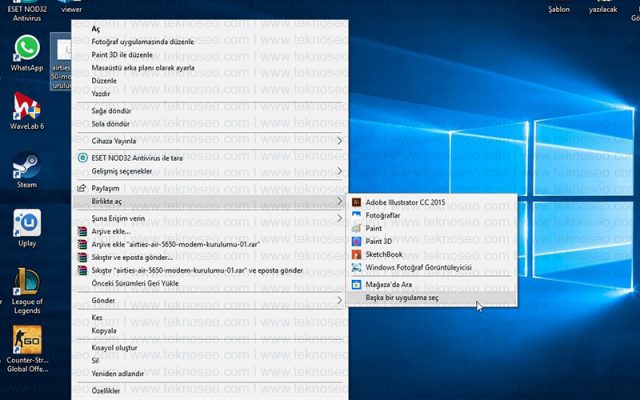Select the Steam desktop icon

click(x=27, y=169)
